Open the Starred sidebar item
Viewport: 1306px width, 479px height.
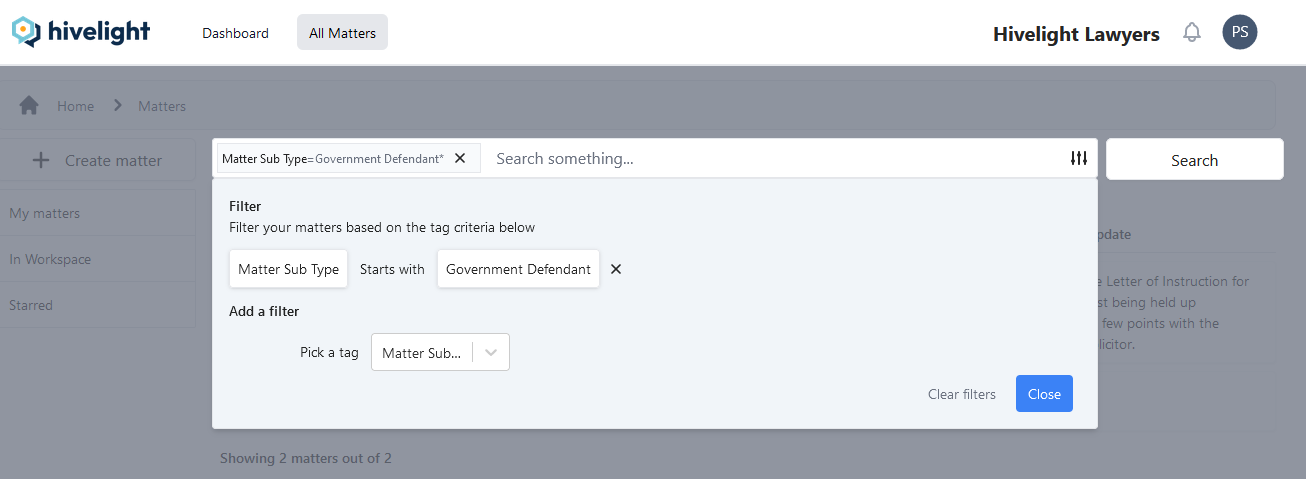point(31,305)
